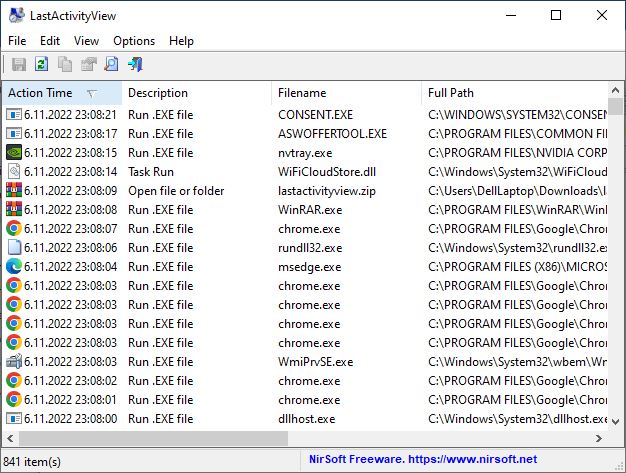Select the lastactivityview.zip WinRAR icon

[14, 191]
